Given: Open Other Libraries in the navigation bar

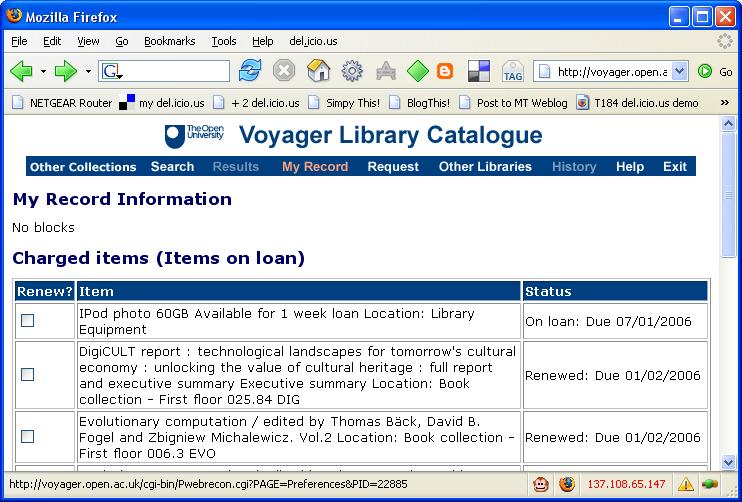Looking at the screenshot, I should (485, 167).
